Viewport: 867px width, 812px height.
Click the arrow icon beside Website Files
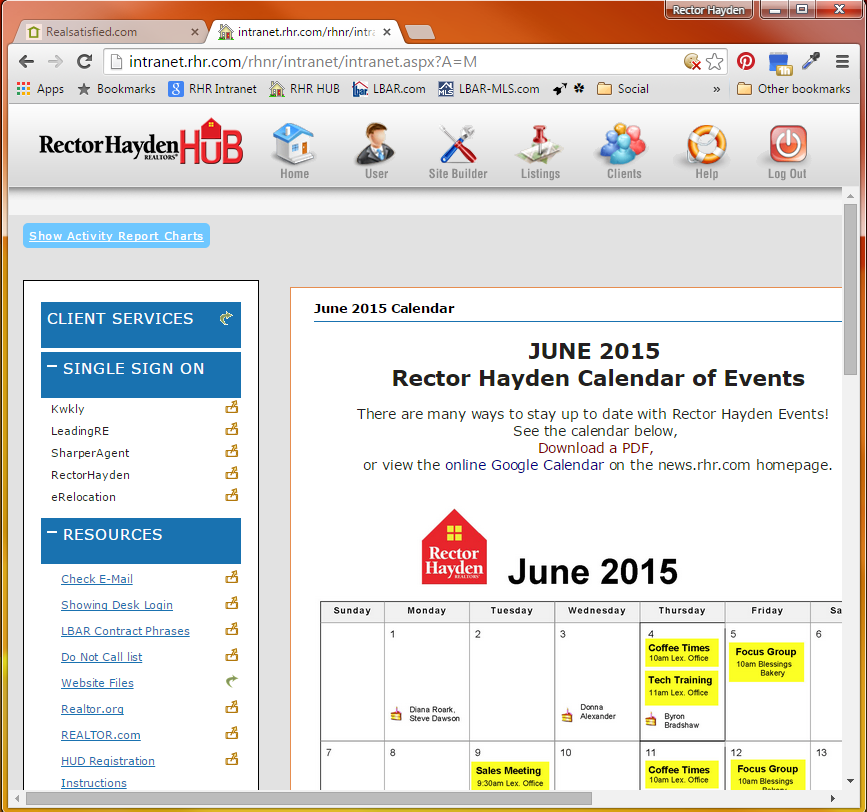232,682
